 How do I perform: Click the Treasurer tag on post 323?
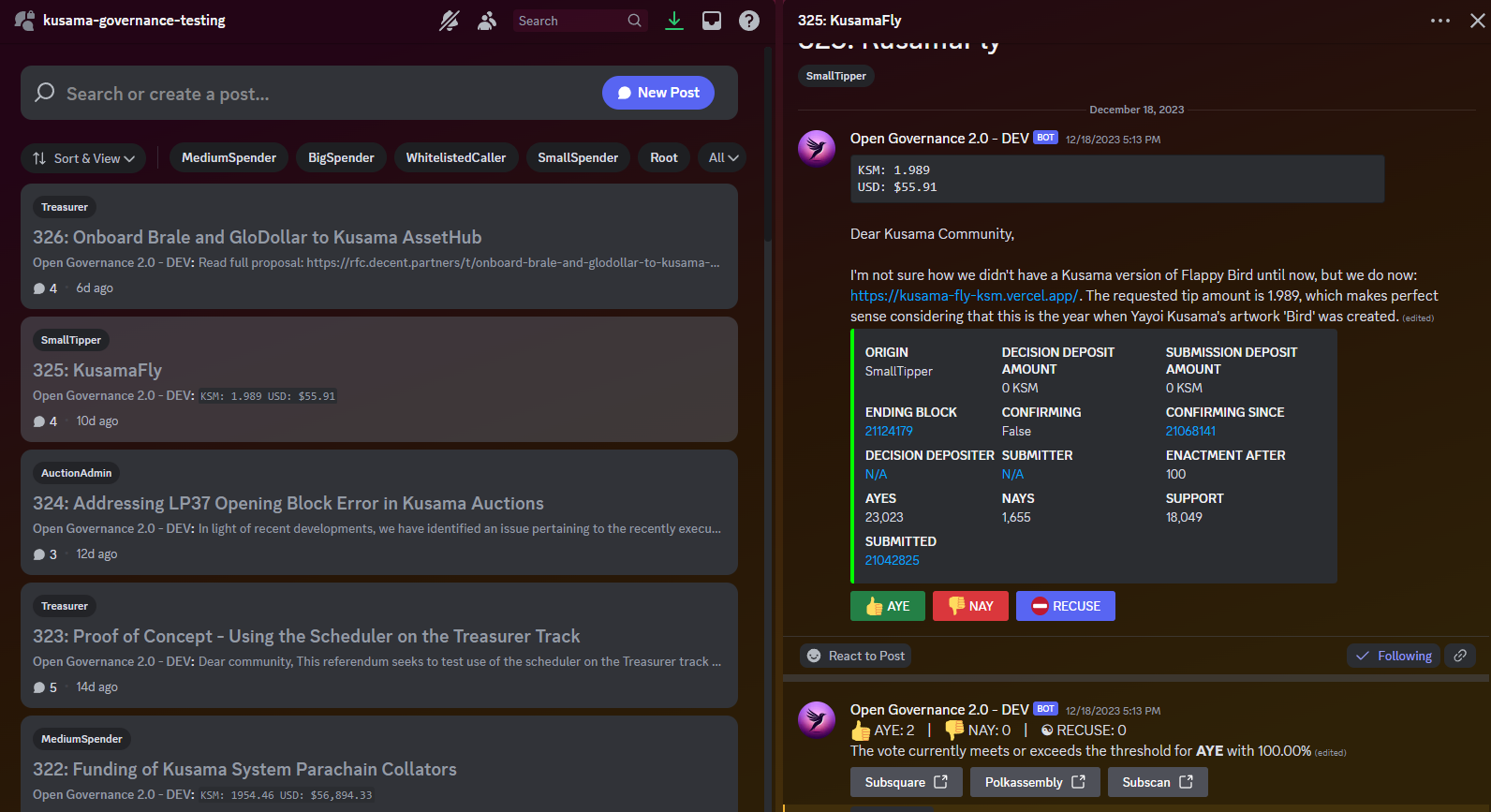point(65,606)
